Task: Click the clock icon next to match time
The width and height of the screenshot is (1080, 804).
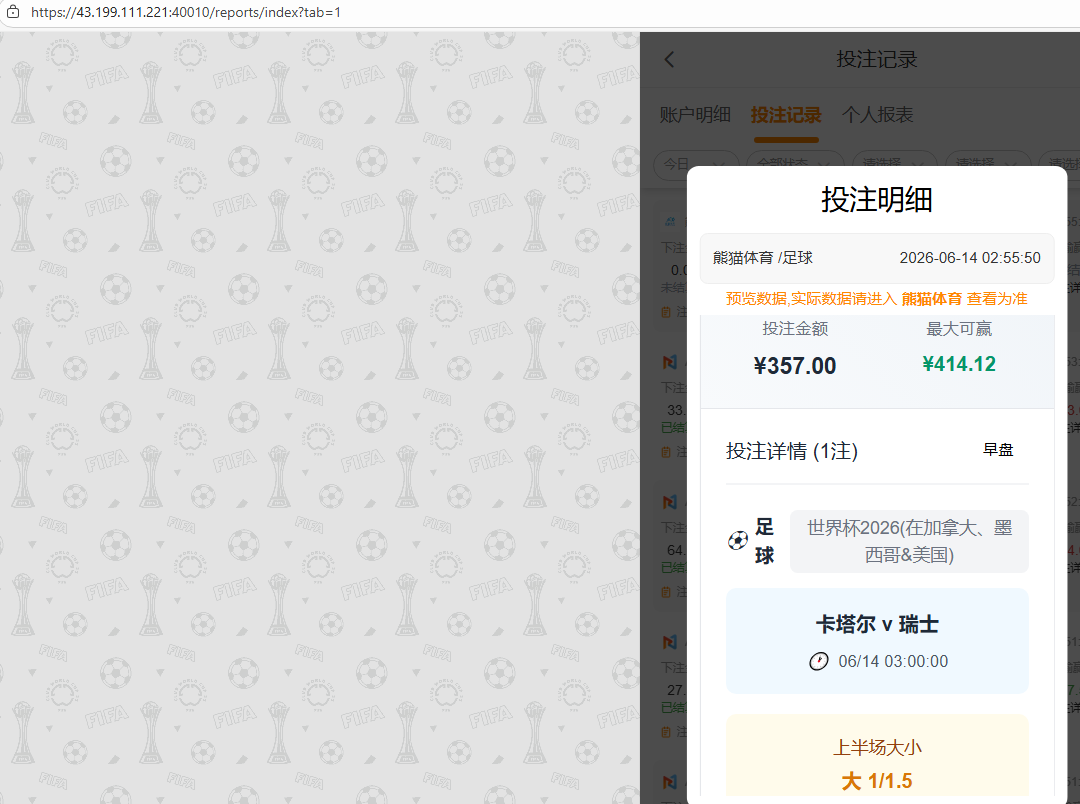Action: pos(818,661)
